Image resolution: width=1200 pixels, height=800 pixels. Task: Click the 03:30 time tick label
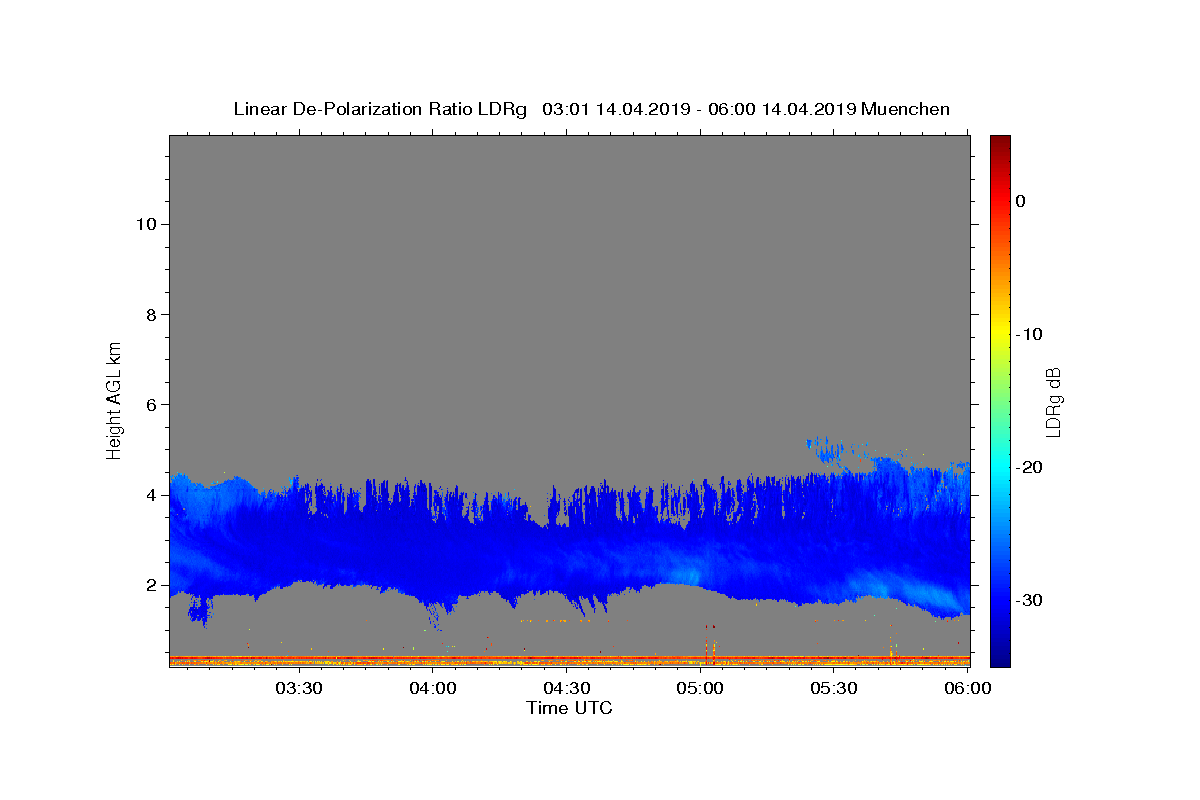click(299, 688)
